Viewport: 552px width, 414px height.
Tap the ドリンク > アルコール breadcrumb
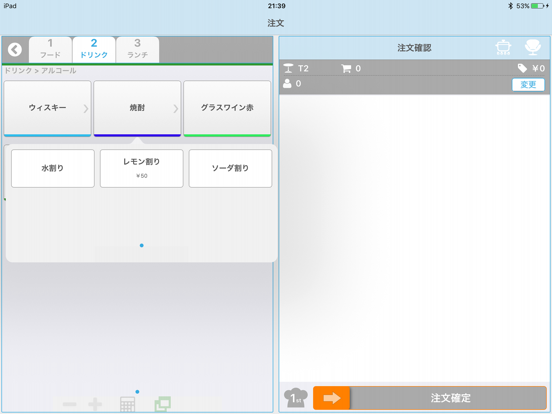tap(40, 70)
